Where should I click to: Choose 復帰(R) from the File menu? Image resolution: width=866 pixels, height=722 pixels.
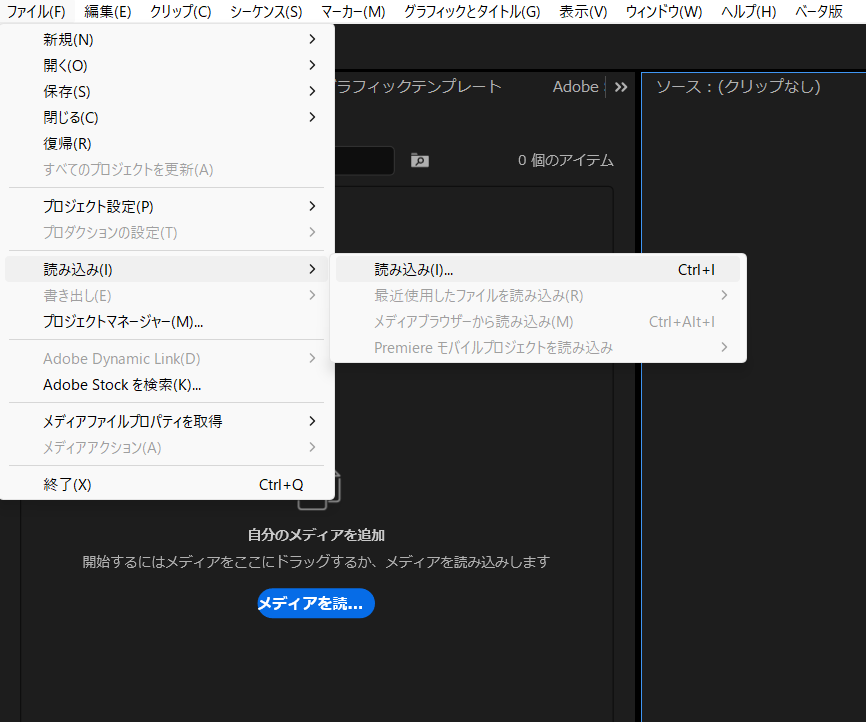(166, 143)
